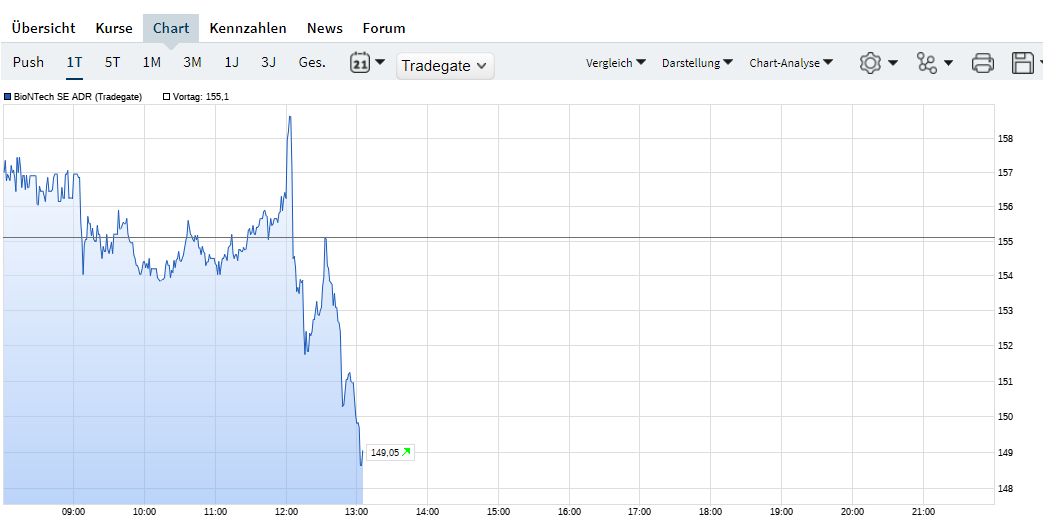Click the Vortag: 155,1 legend text
The height and width of the screenshot is (516, 1043).
202,96
